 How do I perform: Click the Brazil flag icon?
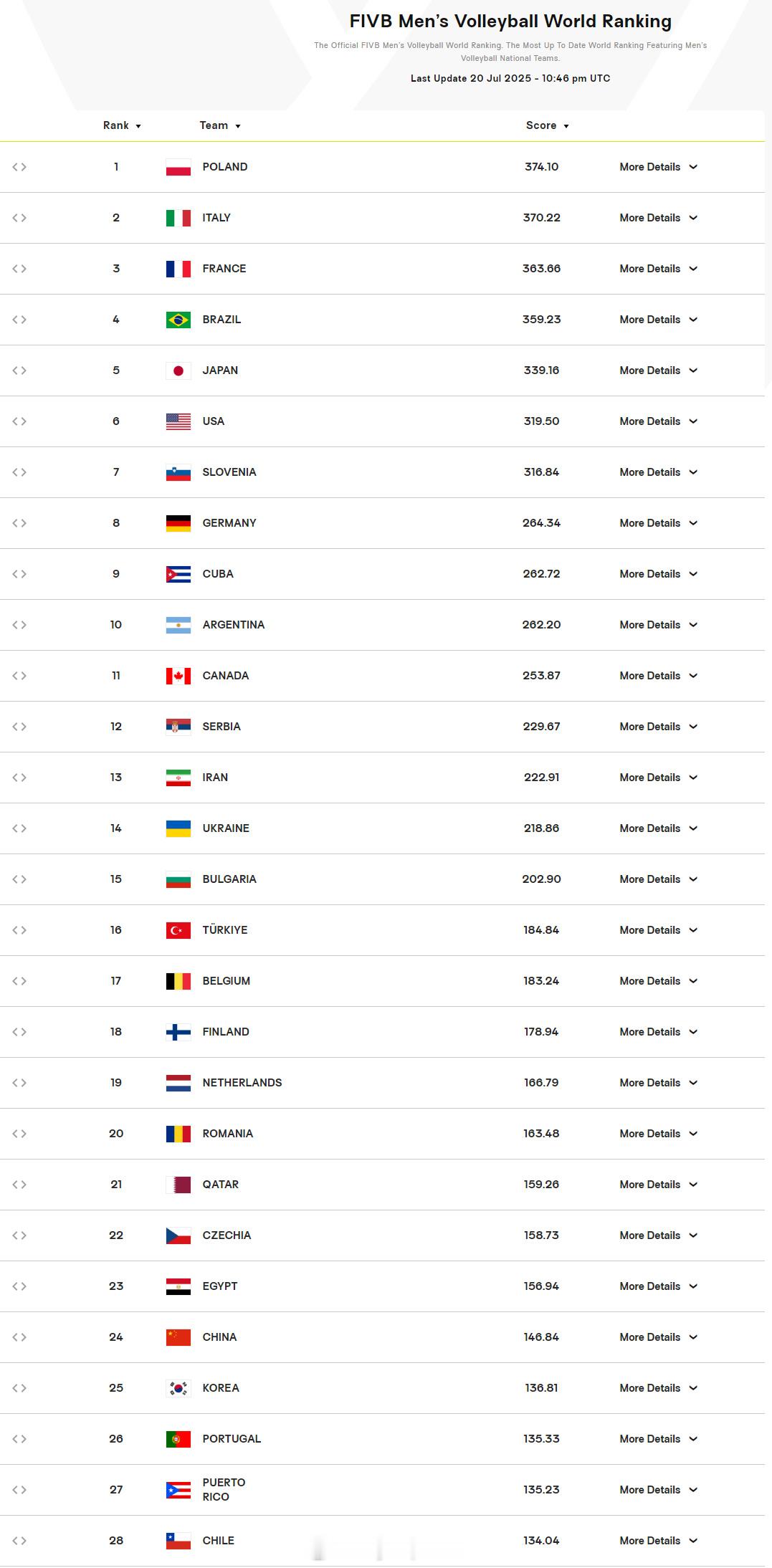point(178,320)
